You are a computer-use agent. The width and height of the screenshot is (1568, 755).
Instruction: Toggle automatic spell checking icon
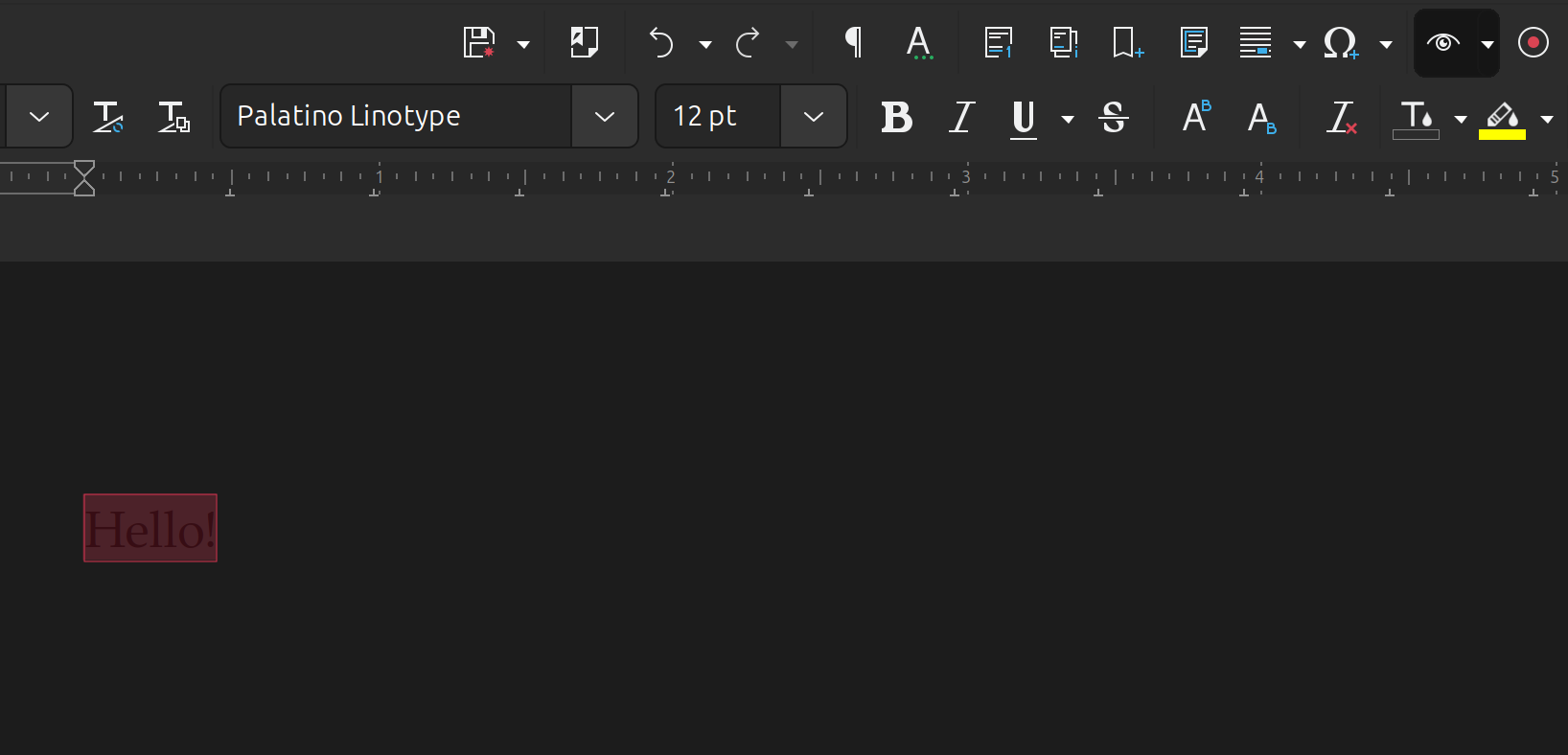tap(919, 43)
